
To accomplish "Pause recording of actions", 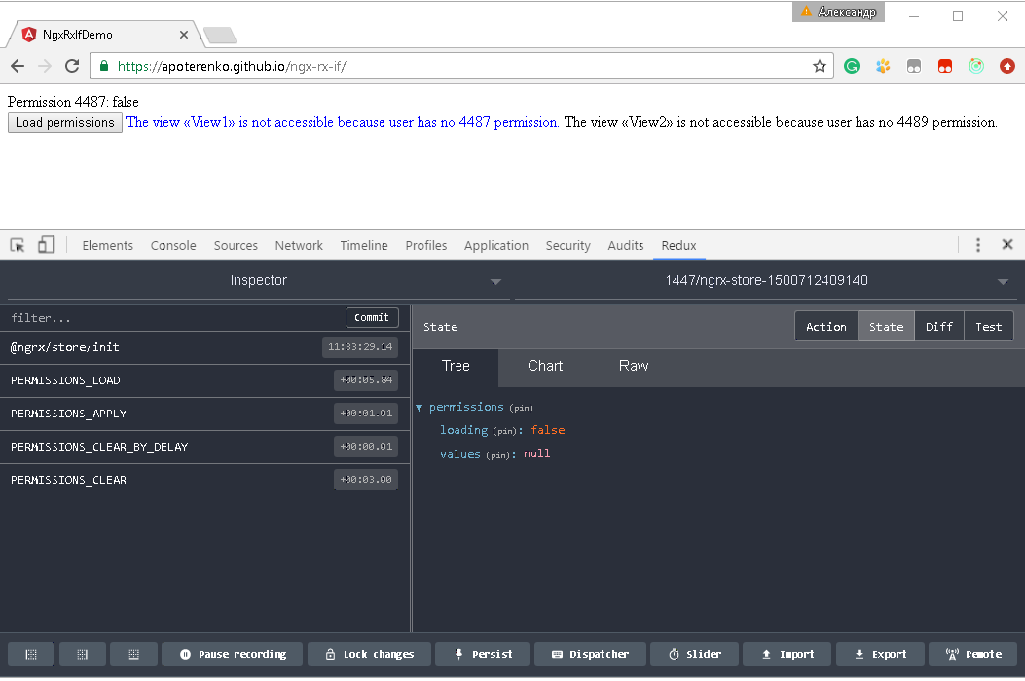I will 233,654.
